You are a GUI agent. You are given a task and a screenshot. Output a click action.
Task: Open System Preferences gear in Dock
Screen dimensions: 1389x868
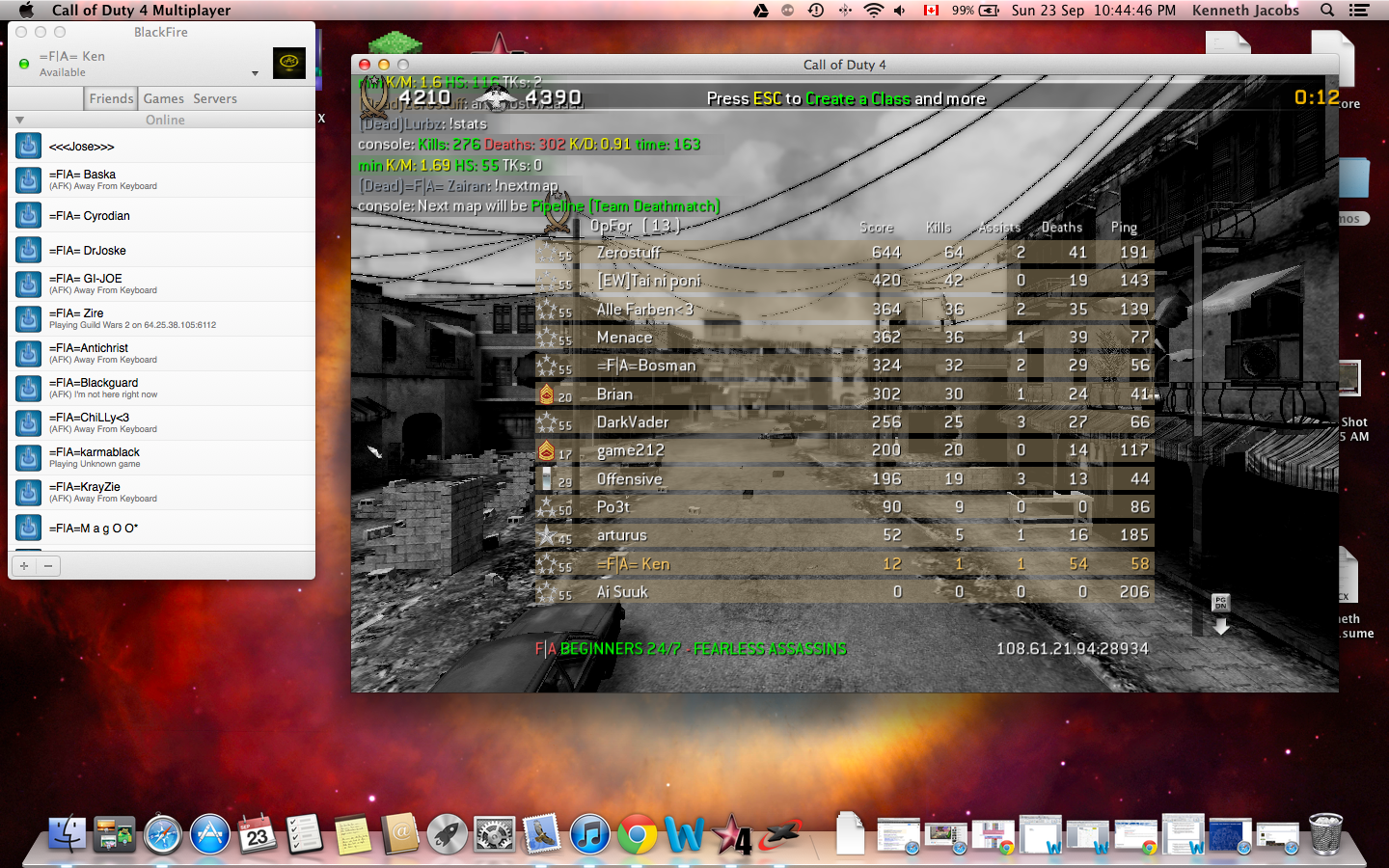(495, 834)
